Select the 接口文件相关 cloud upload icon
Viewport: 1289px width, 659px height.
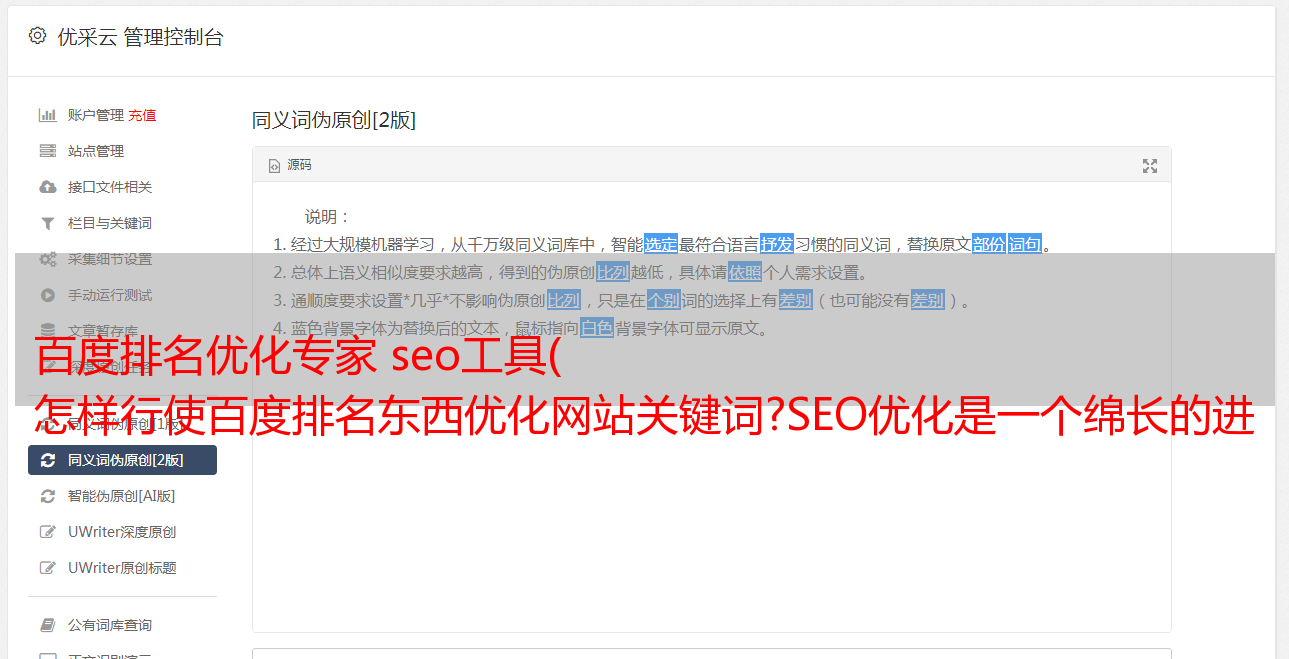(x=47, y=187)
